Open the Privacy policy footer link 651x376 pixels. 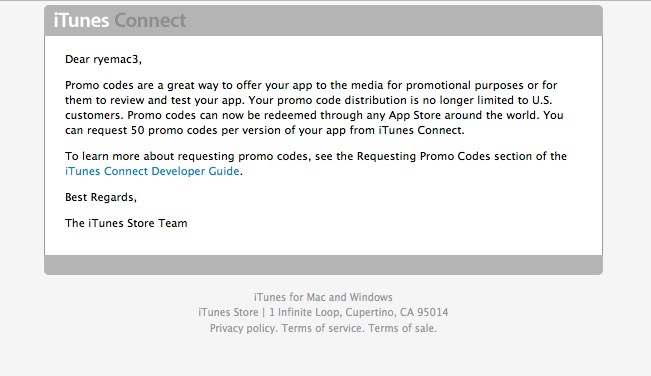pyautogui.click(x=242, y=328)
